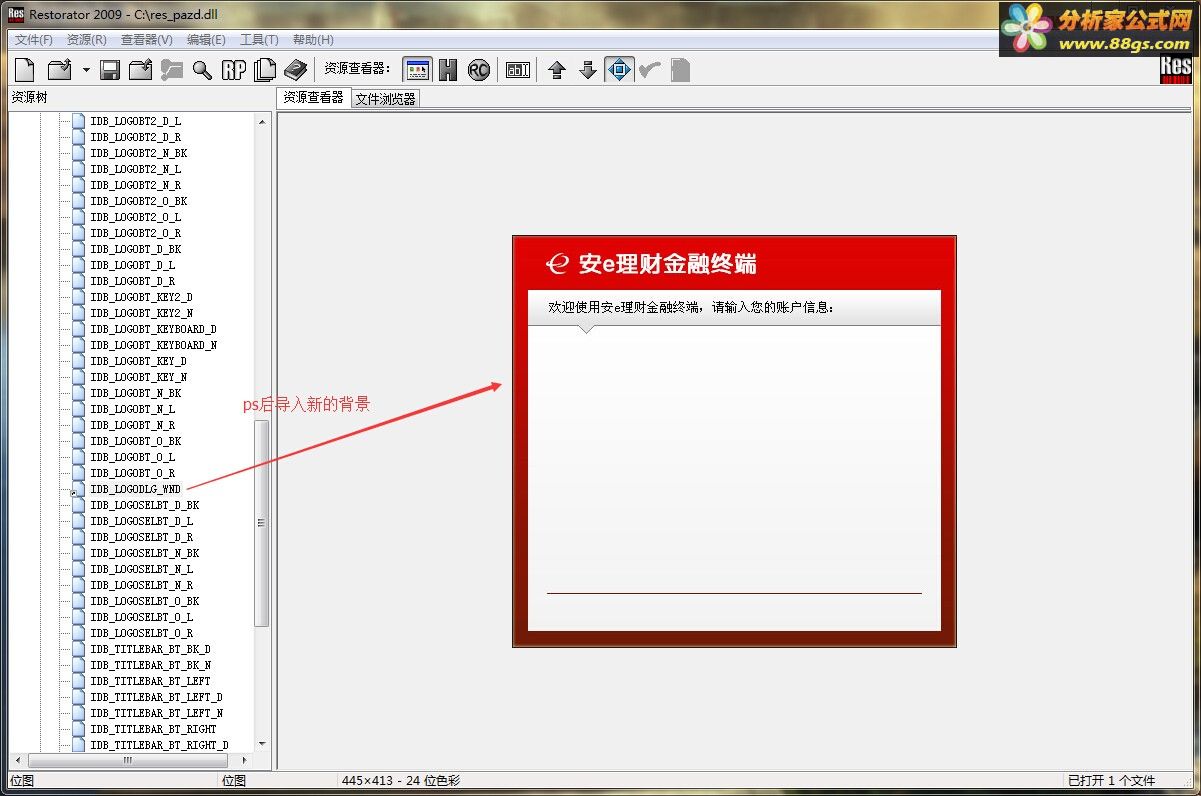
Task: Click file icon next to IDB_TITLEBAR_BT_LEFT_D
Action: 78,697
